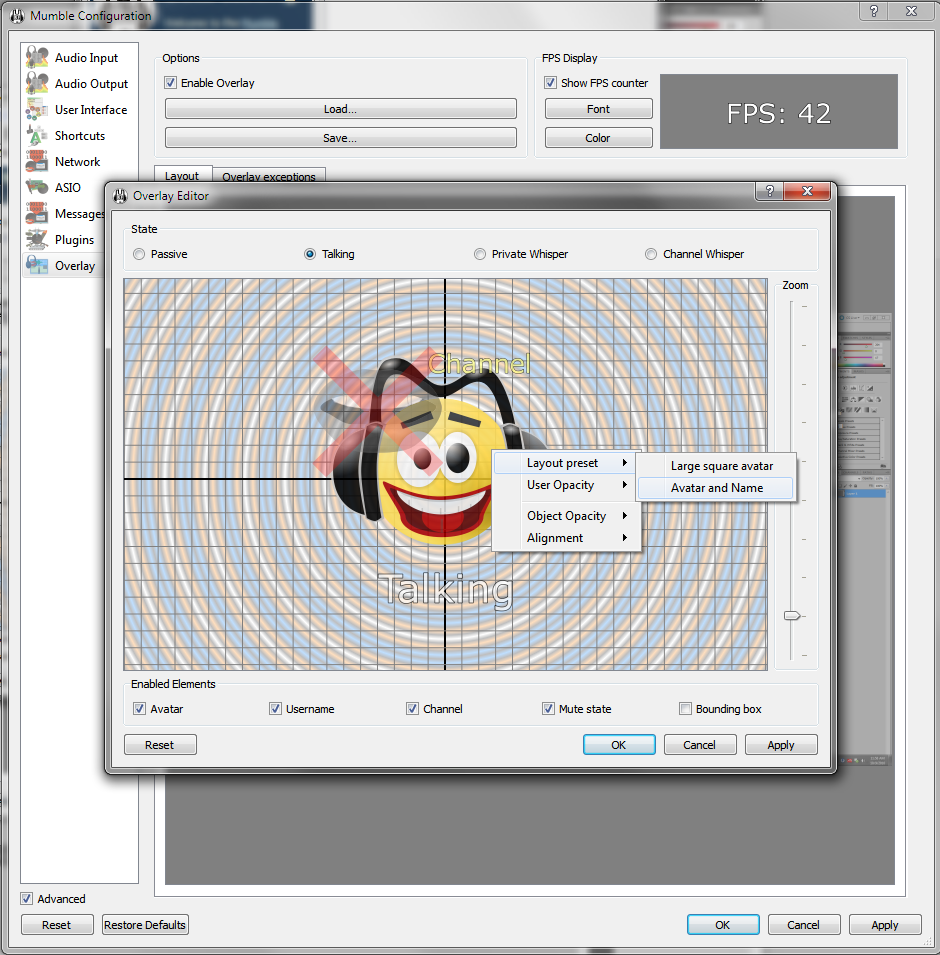The height and width of the screenshot is (955, 940).
Task: Open Audio Output settings icon
Action: point(37,83)
